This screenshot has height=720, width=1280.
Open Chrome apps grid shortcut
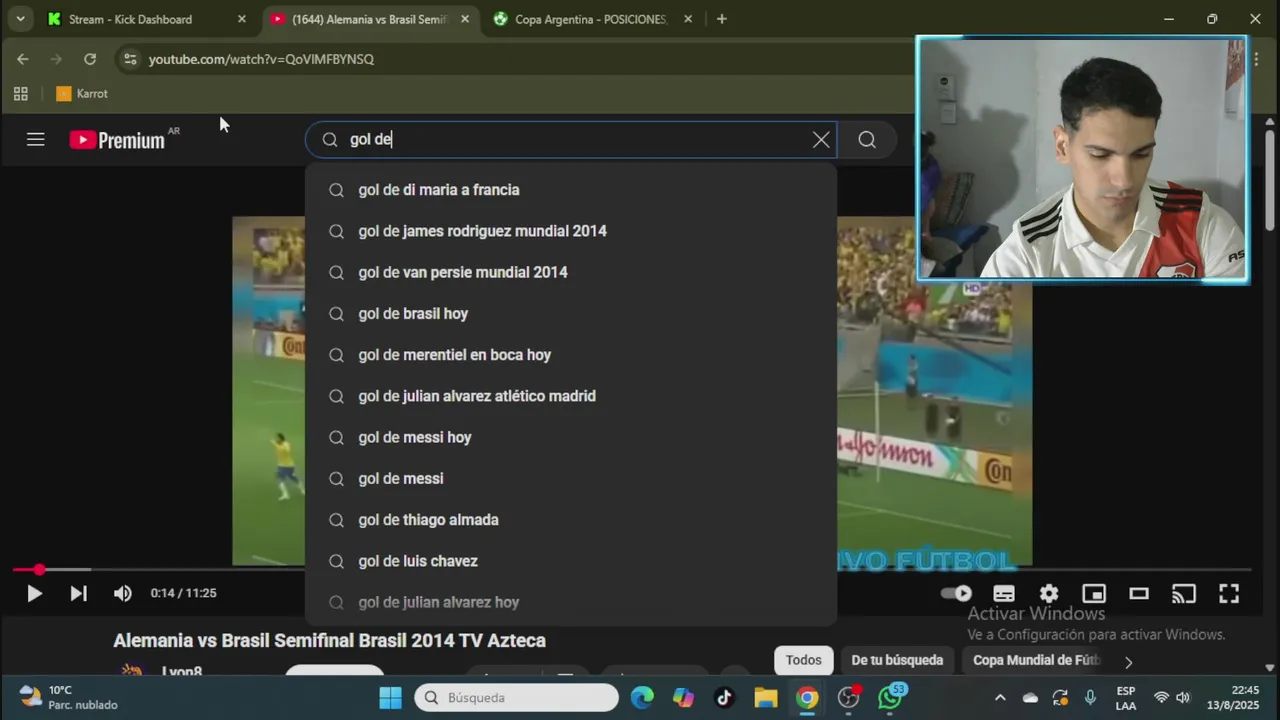coord(20,94)
